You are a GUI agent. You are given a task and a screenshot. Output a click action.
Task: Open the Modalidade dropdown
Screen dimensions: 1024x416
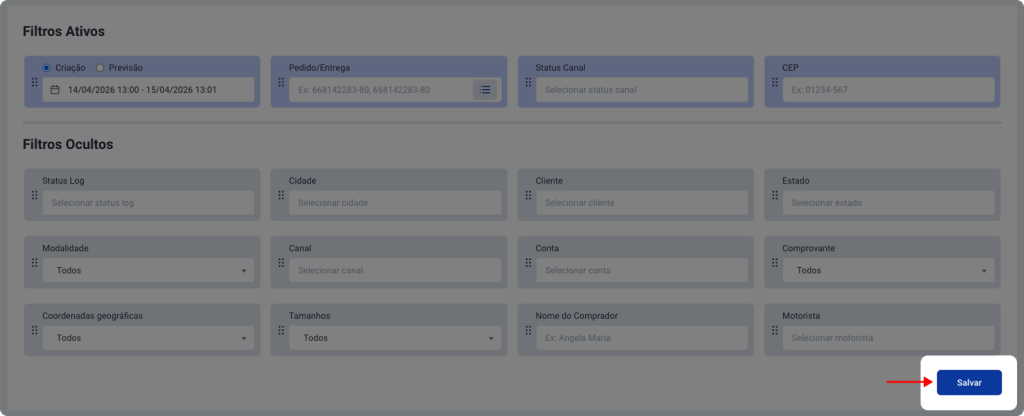tap(148, 270)
